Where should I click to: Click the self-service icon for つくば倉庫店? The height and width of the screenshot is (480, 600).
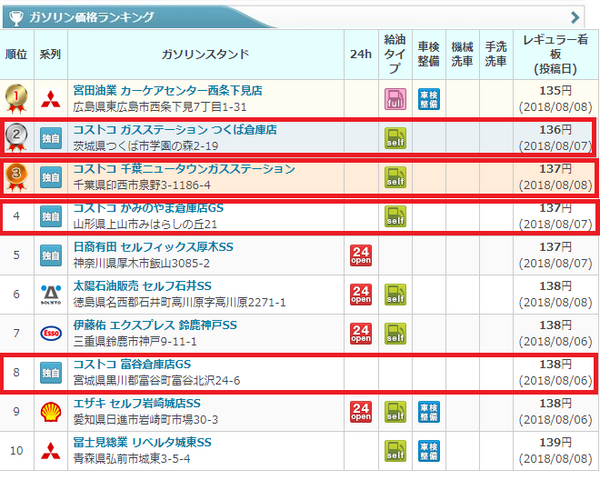click(x=395, y=138)
